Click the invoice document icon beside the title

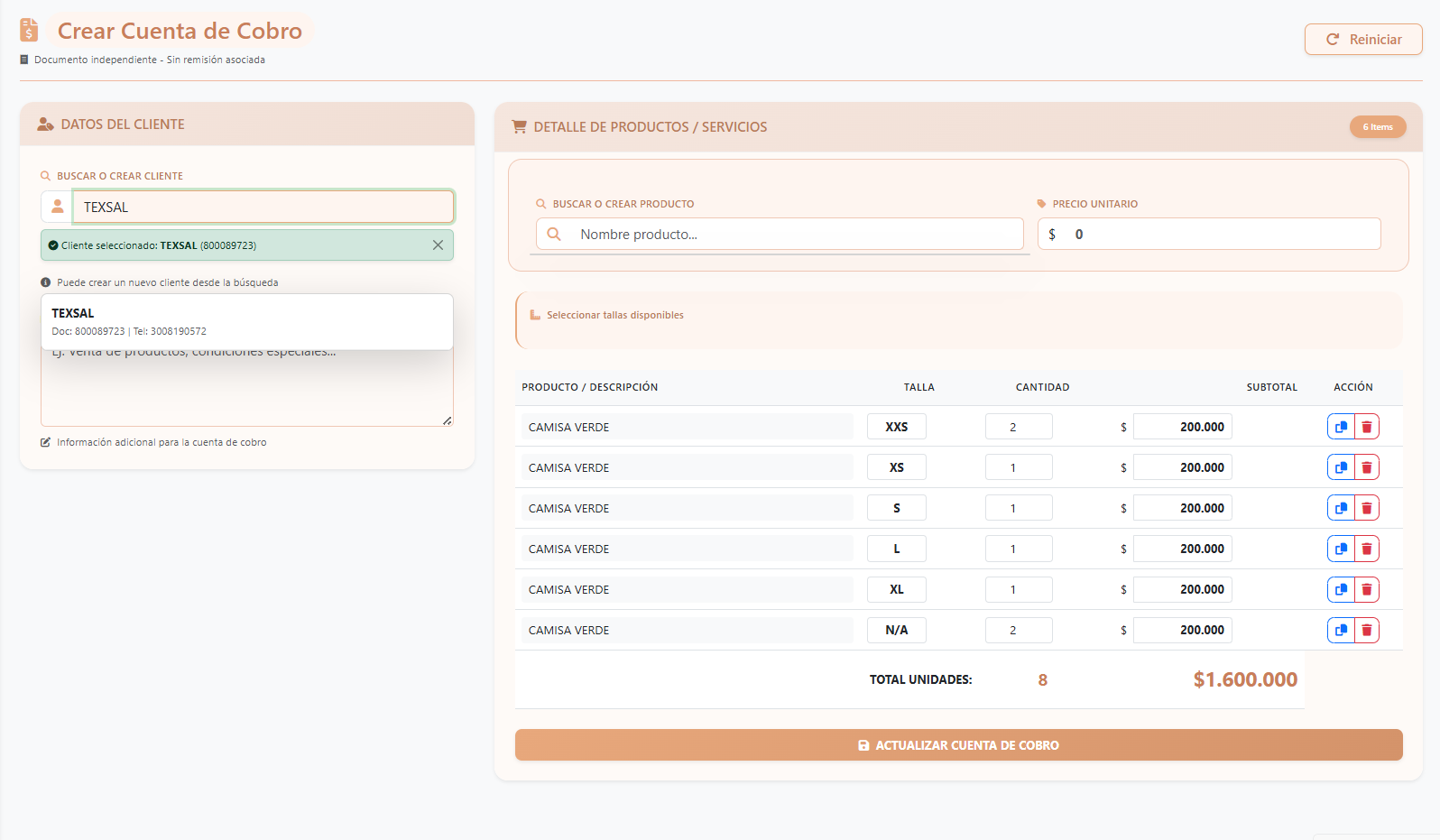[x=29, y=31]
